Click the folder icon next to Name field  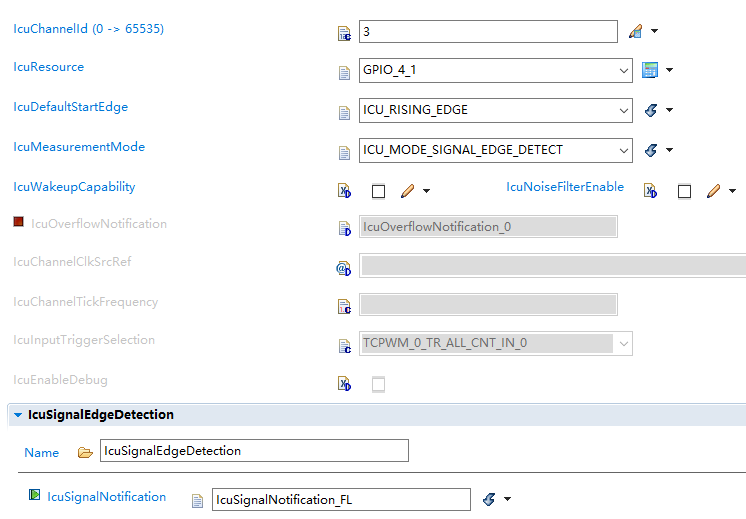coord(85,452)
